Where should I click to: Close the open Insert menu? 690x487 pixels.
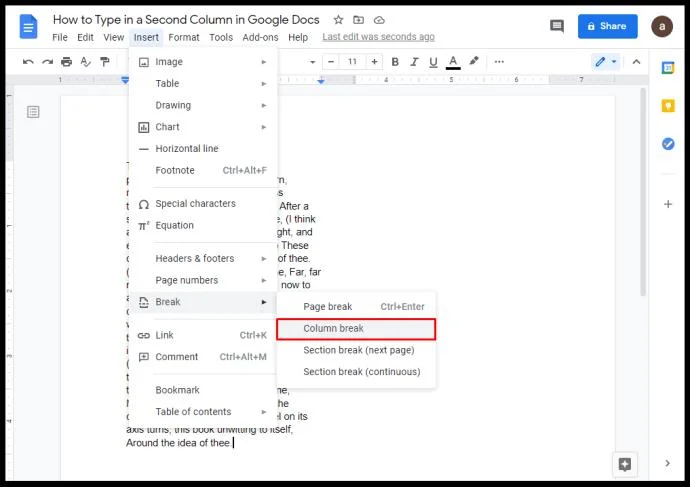pyautogui.click(x=146, y=37)
